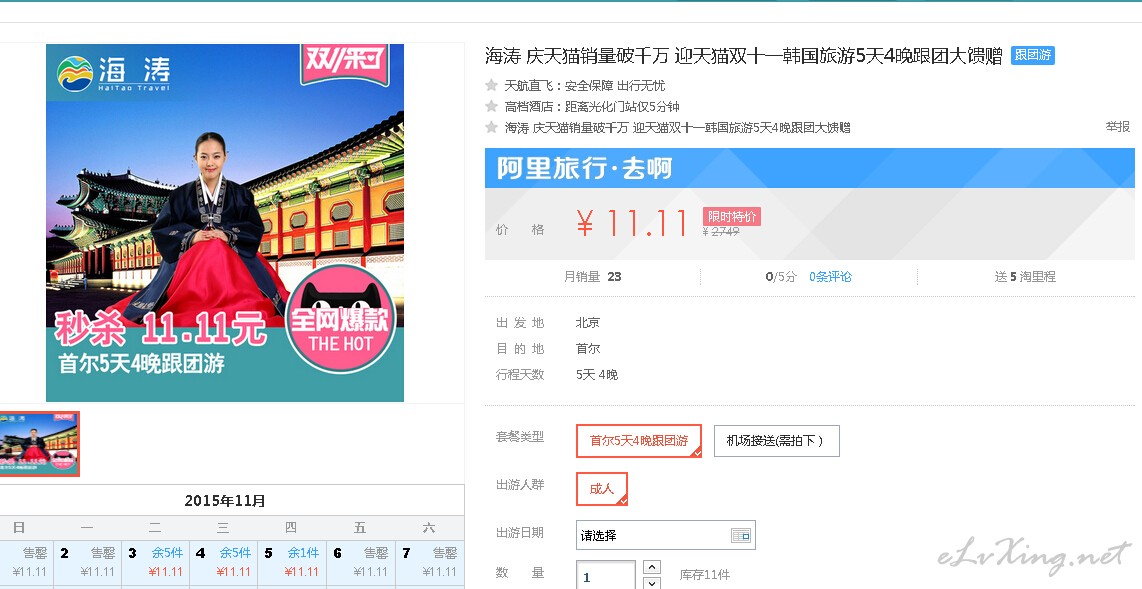Click the 限时特价 label

point(732,216)
